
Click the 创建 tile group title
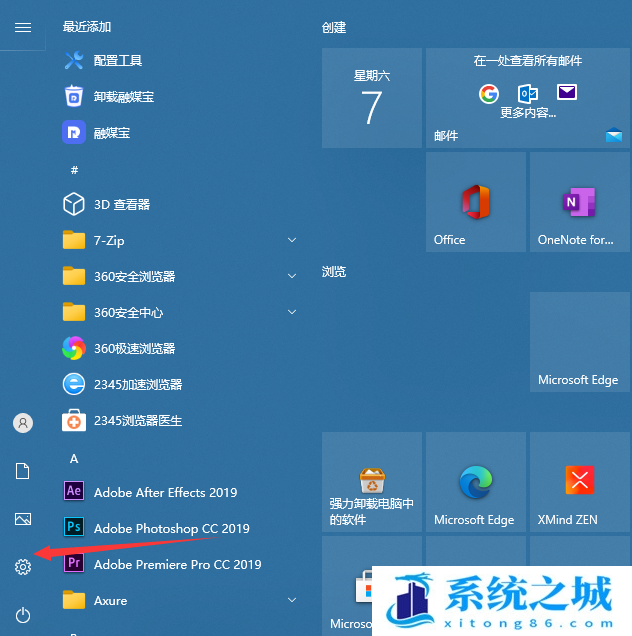[333, 28]
